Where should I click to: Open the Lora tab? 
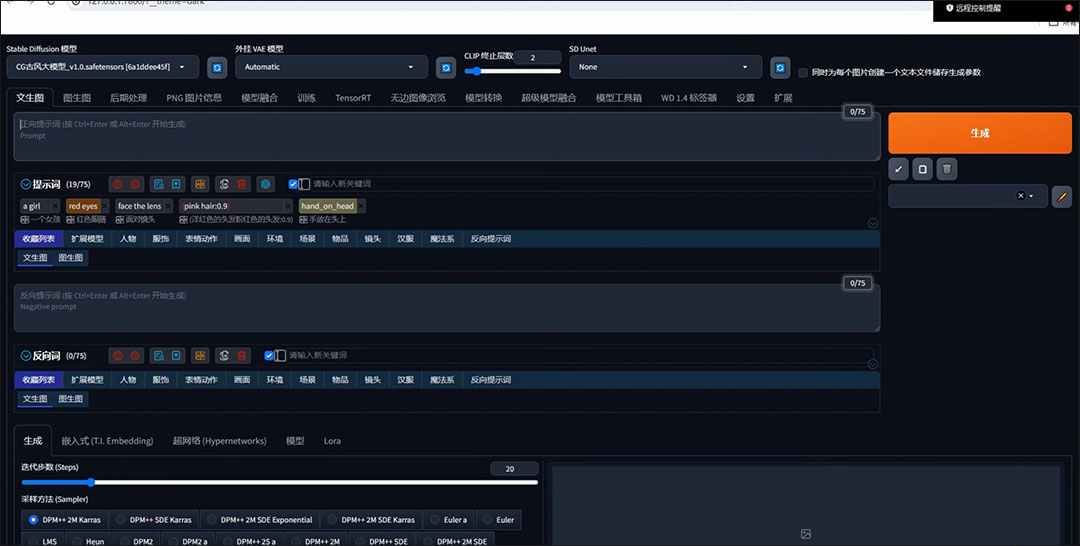pyautogui.click(x=332, y=441)
